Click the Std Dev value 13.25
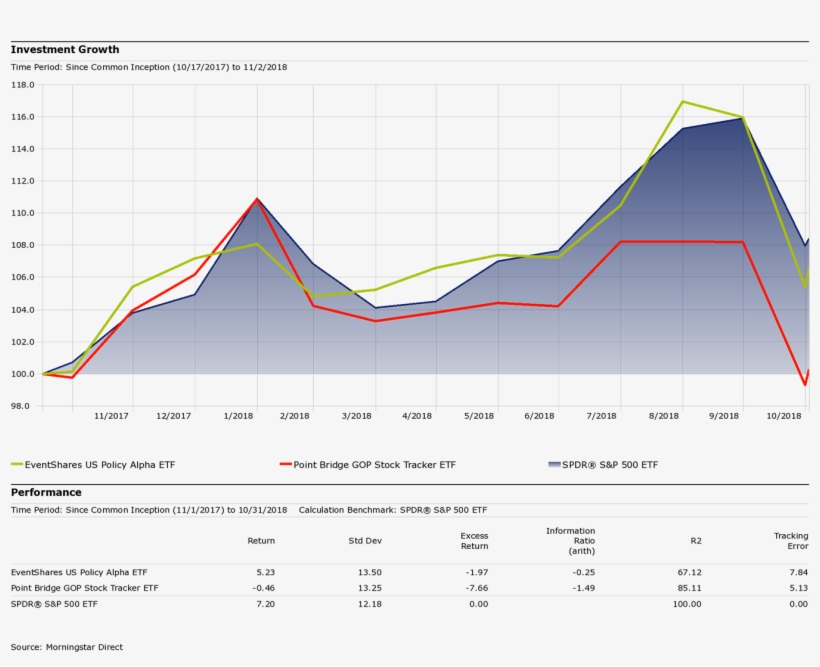Viewport: 820px width, 667px height. pyautogui.click(x=370, y=588)
